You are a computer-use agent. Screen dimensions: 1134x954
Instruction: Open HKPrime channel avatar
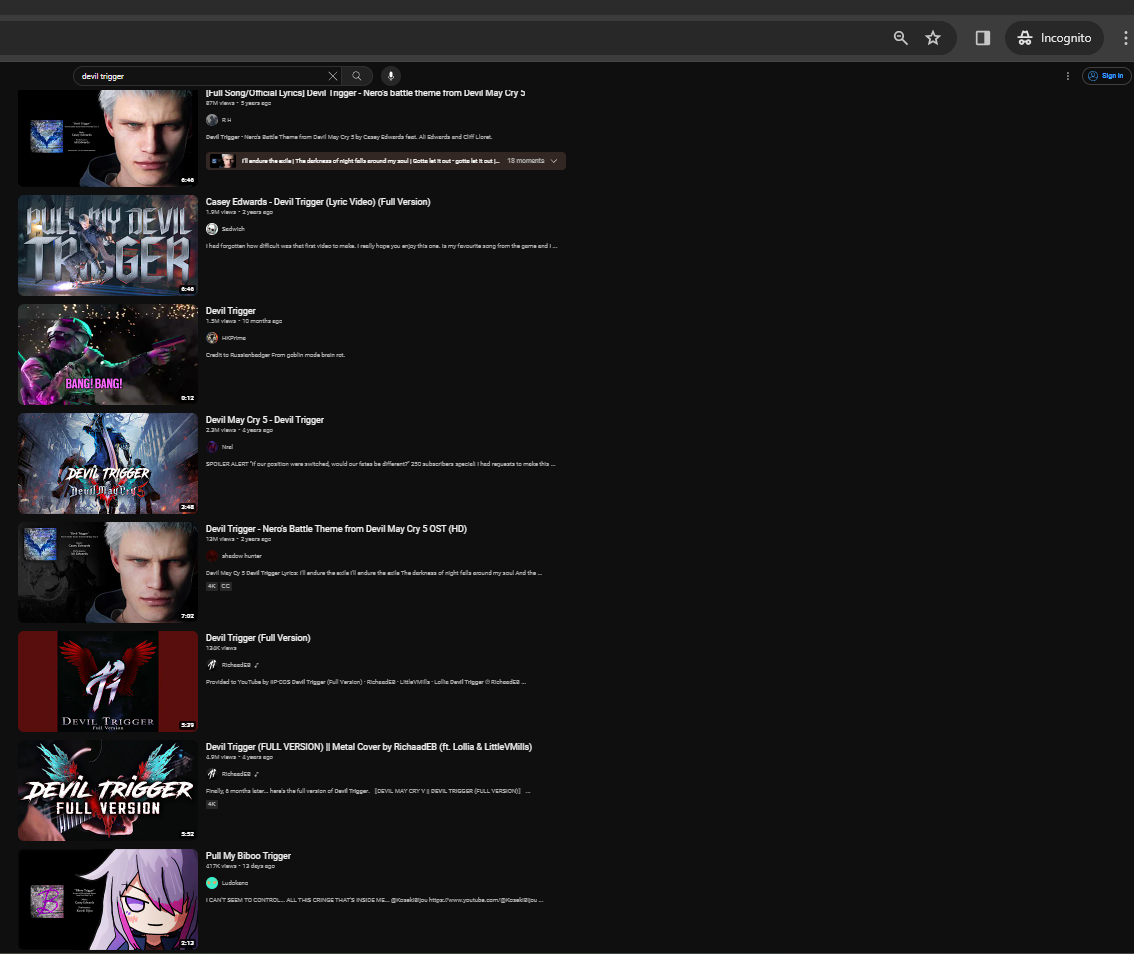click(x=212, y=338)
